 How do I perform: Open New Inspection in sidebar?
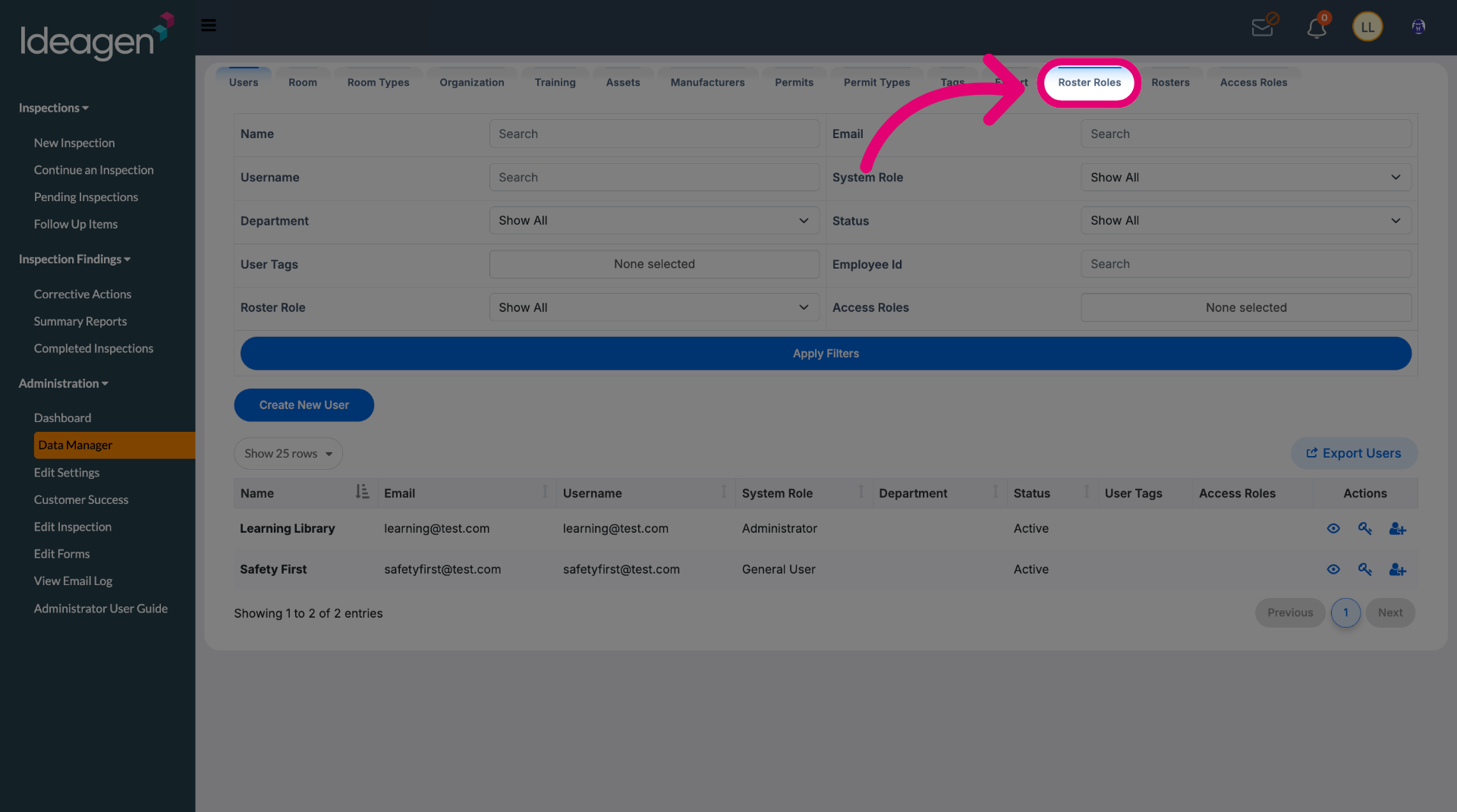pos(74,143)
